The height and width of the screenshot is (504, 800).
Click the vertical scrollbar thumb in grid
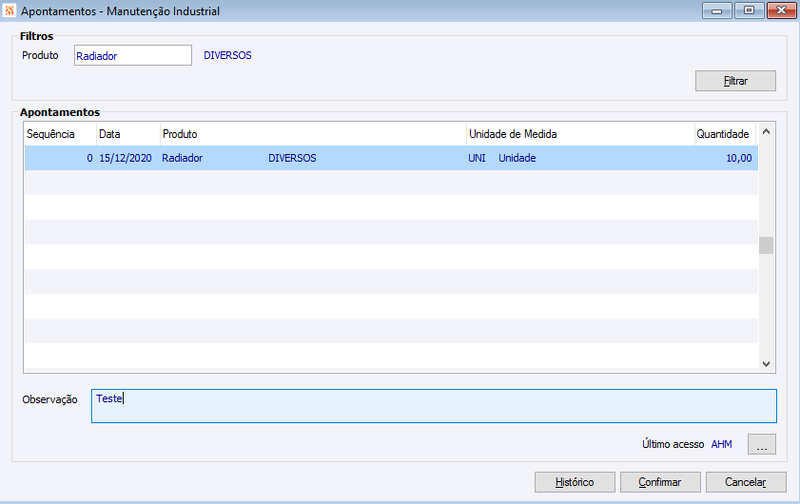pos(766,245)
